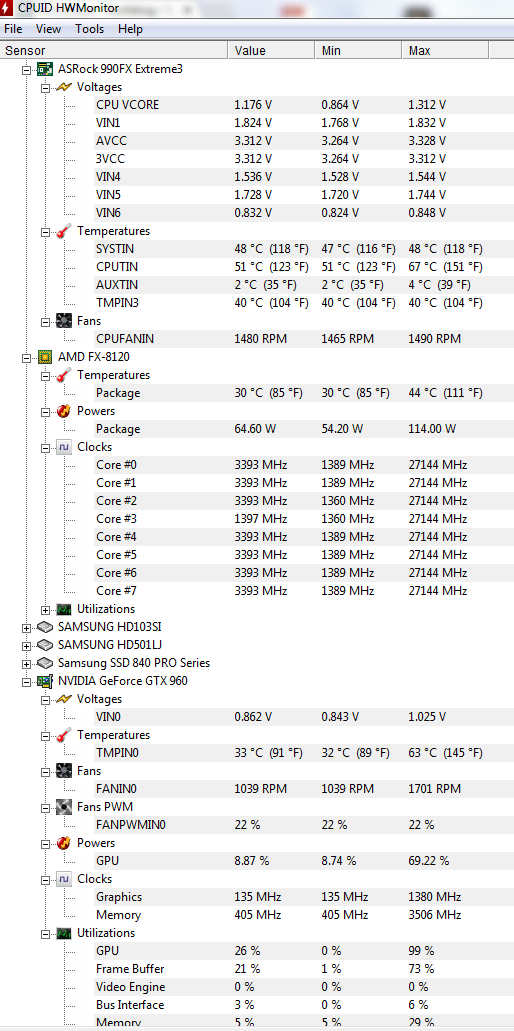Open the Tools menu

89,29
